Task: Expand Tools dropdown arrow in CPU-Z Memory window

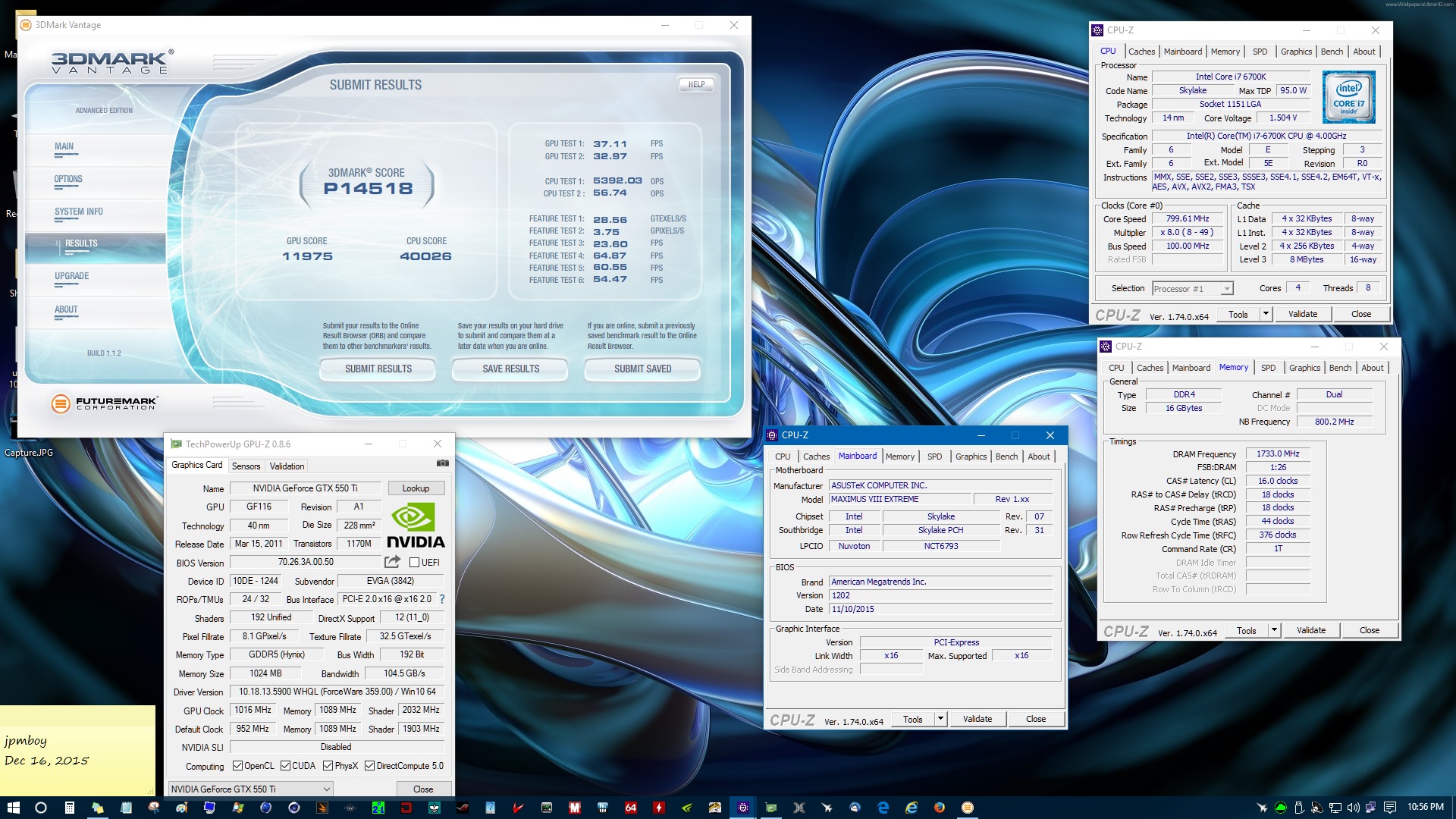Action: point(1274,630)
